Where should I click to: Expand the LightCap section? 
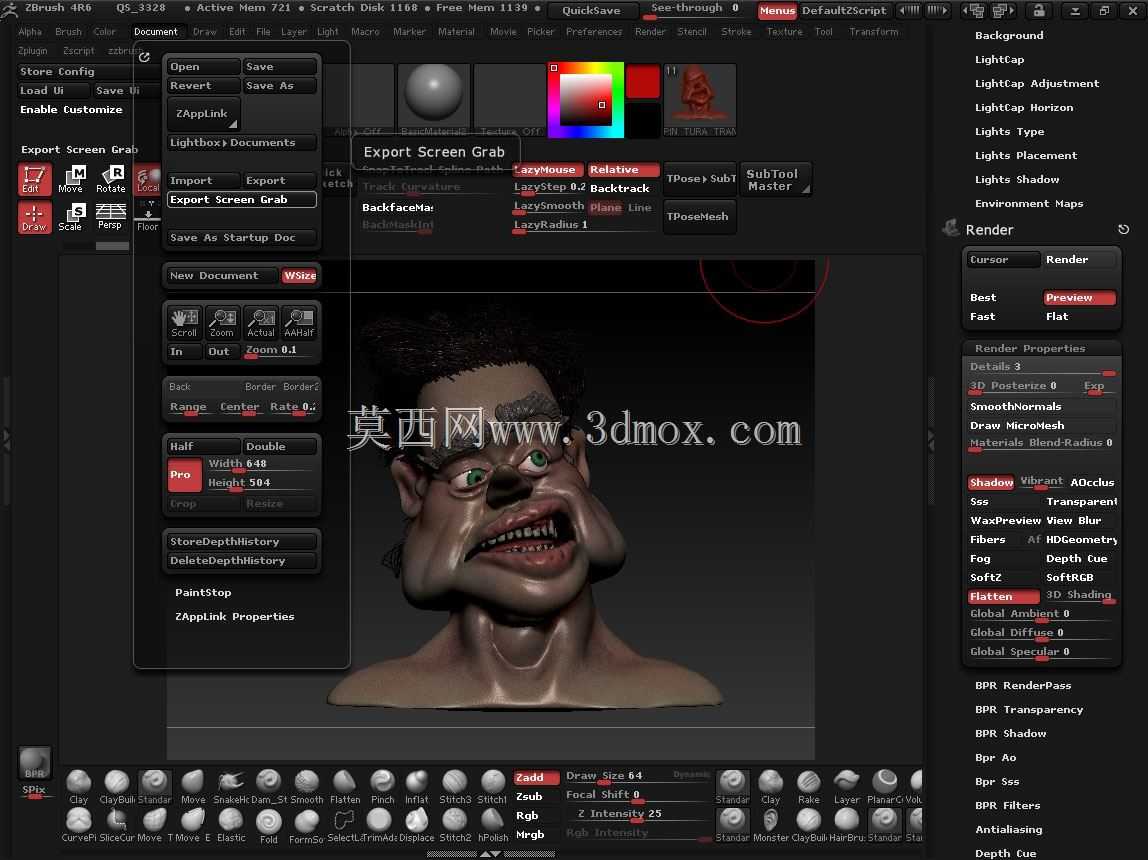pos(999,59)
